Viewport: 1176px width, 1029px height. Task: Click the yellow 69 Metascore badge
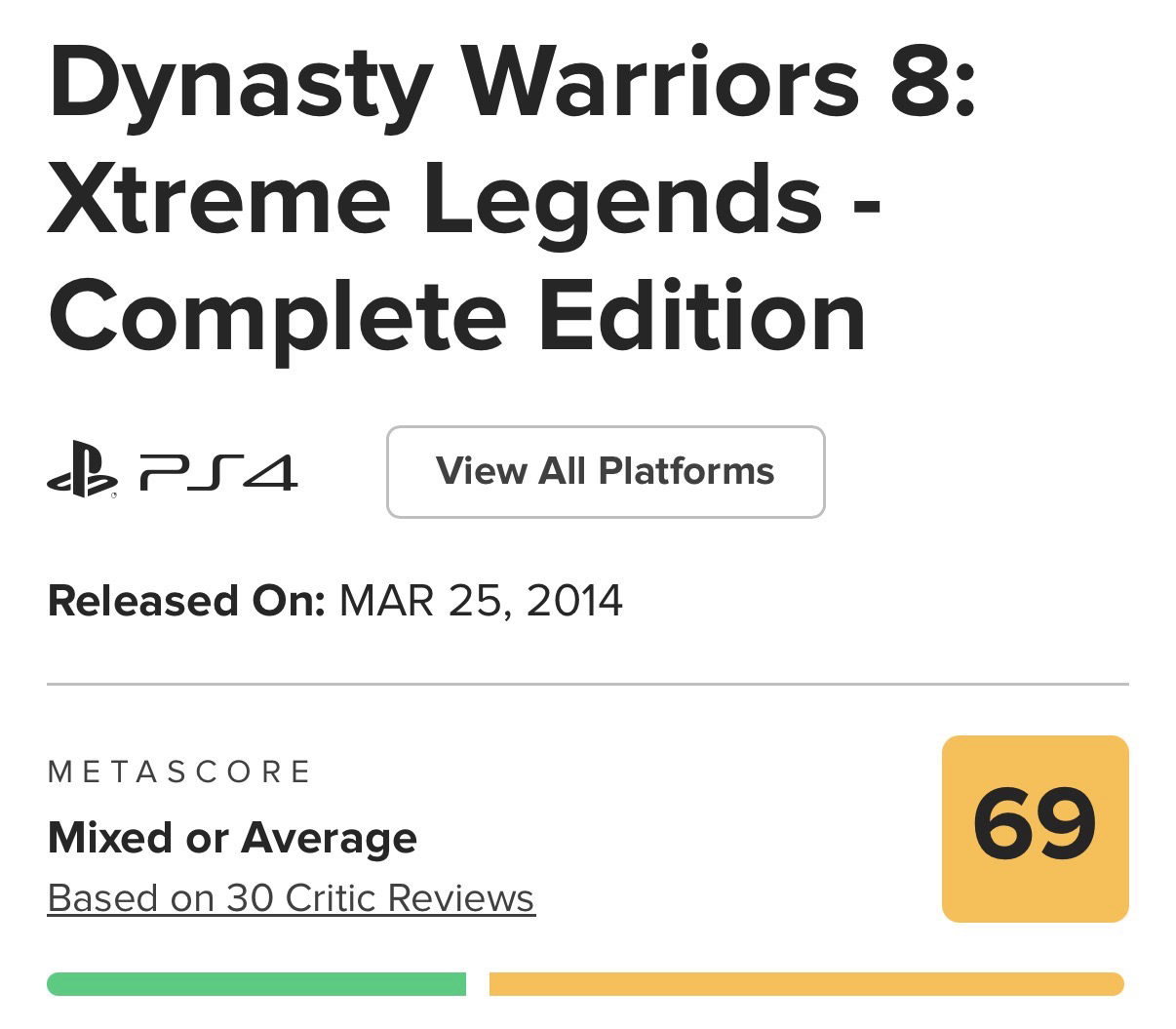(1035, 828)
